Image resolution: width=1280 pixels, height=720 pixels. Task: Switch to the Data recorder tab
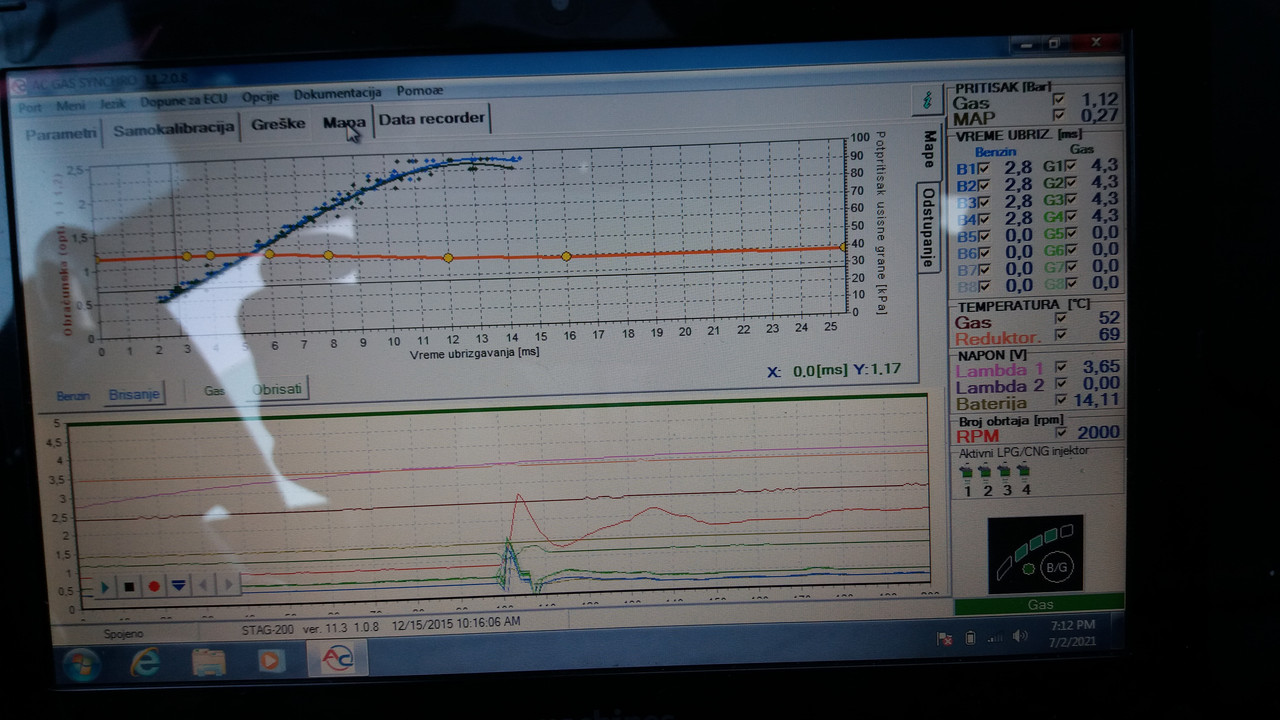432,118
